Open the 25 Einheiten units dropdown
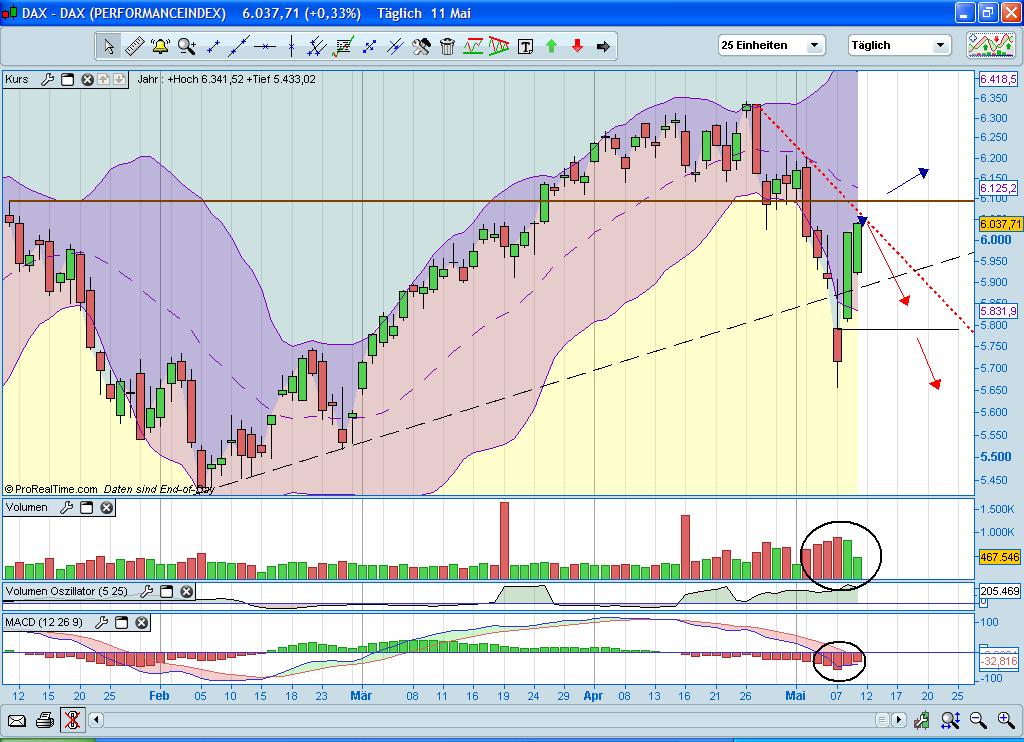The image size is (1024, 742). pyautogui.click(x=772, y=45)
